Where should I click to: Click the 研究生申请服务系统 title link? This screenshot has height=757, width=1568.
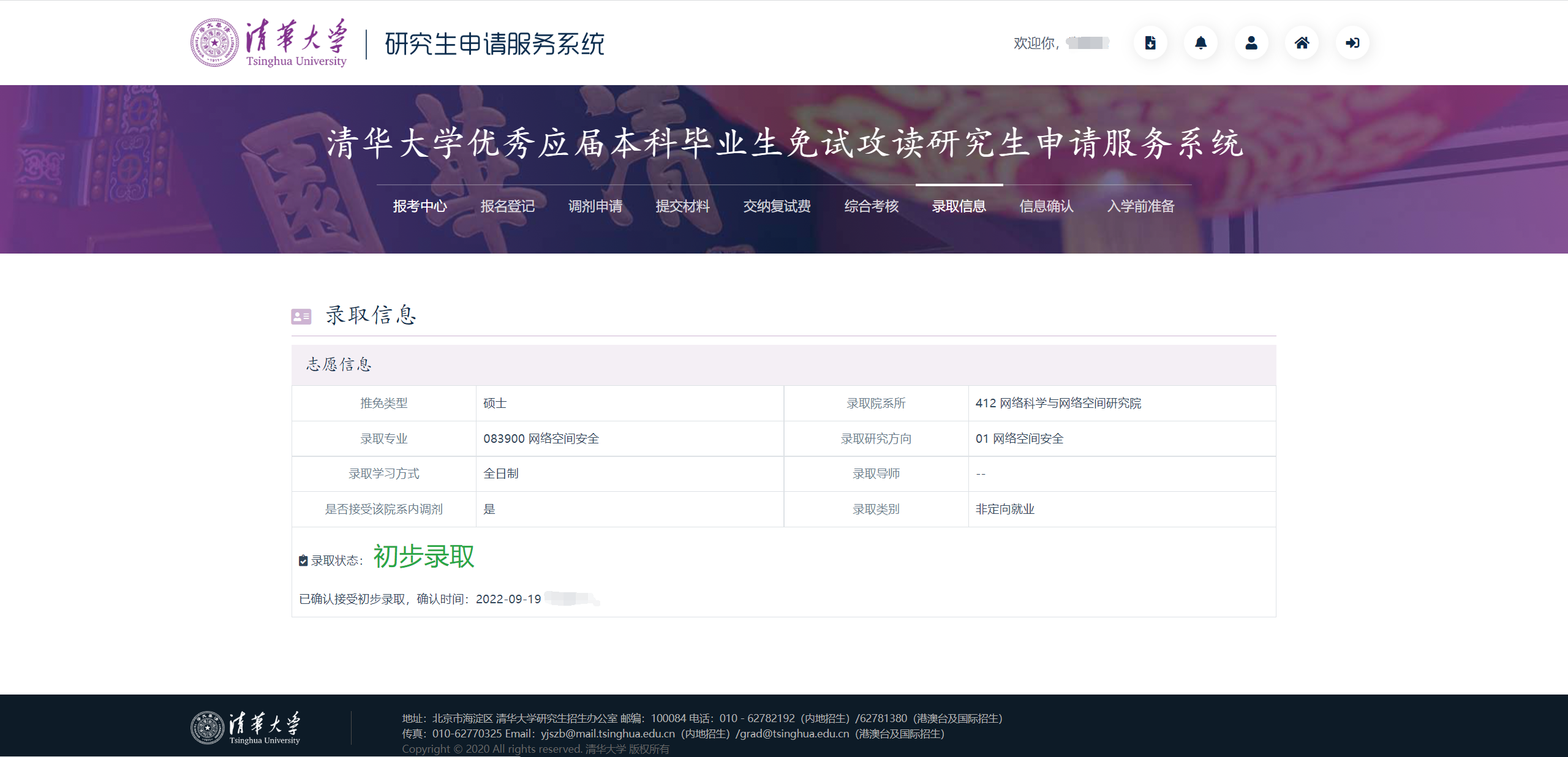(494, 44)
